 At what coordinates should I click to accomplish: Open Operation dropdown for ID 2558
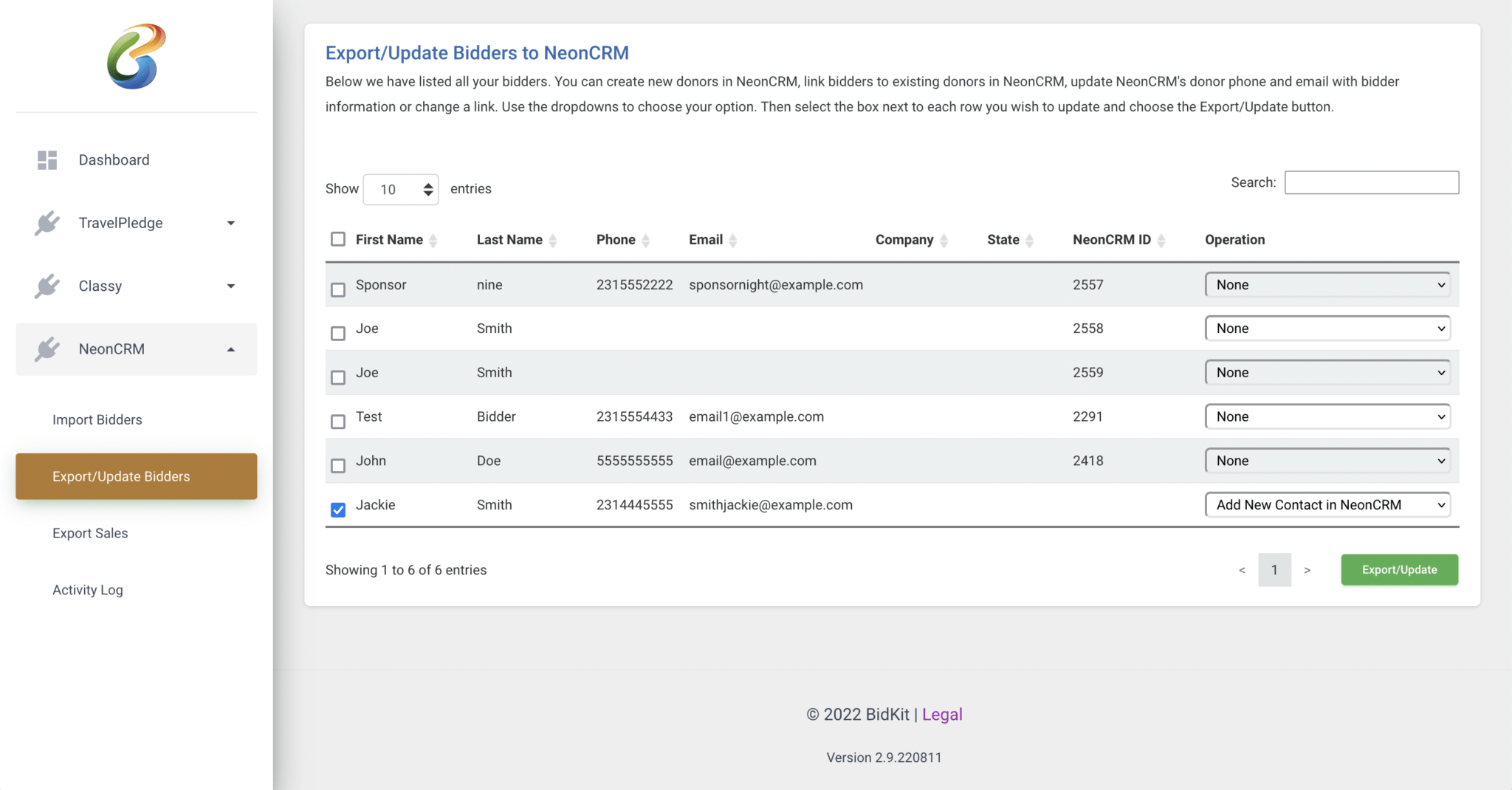(1327, 329)
